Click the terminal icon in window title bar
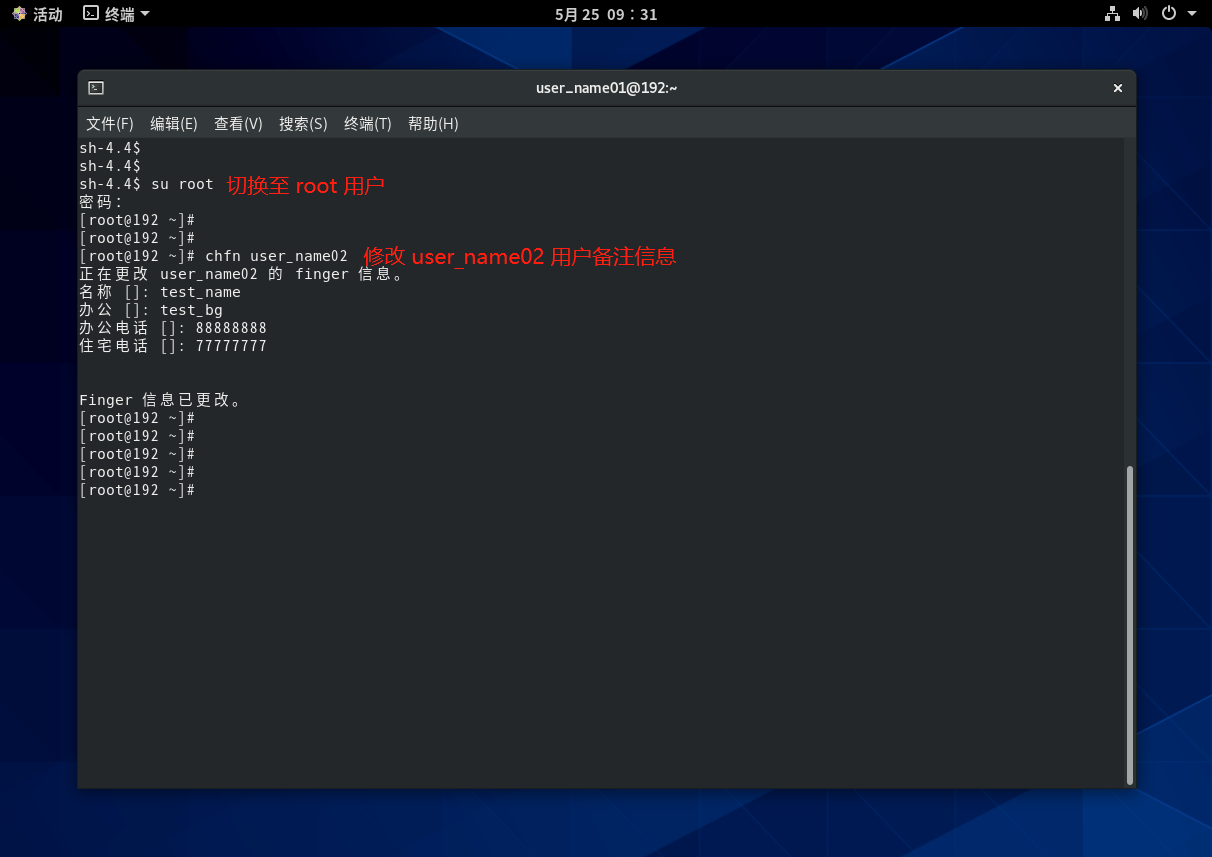This screenshot has height=857, width=1212. tap(96, 88)
